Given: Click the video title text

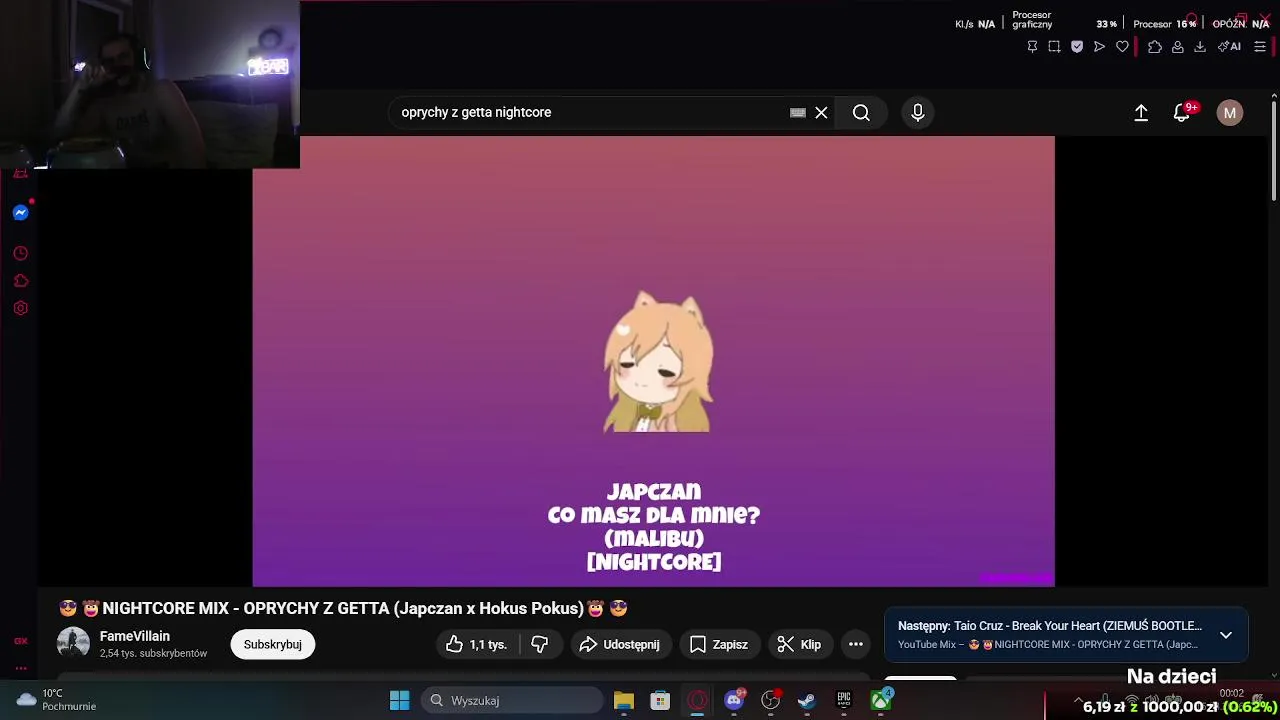Looking at the screenshot, I should pyautogui.click(x=343, y=608).
